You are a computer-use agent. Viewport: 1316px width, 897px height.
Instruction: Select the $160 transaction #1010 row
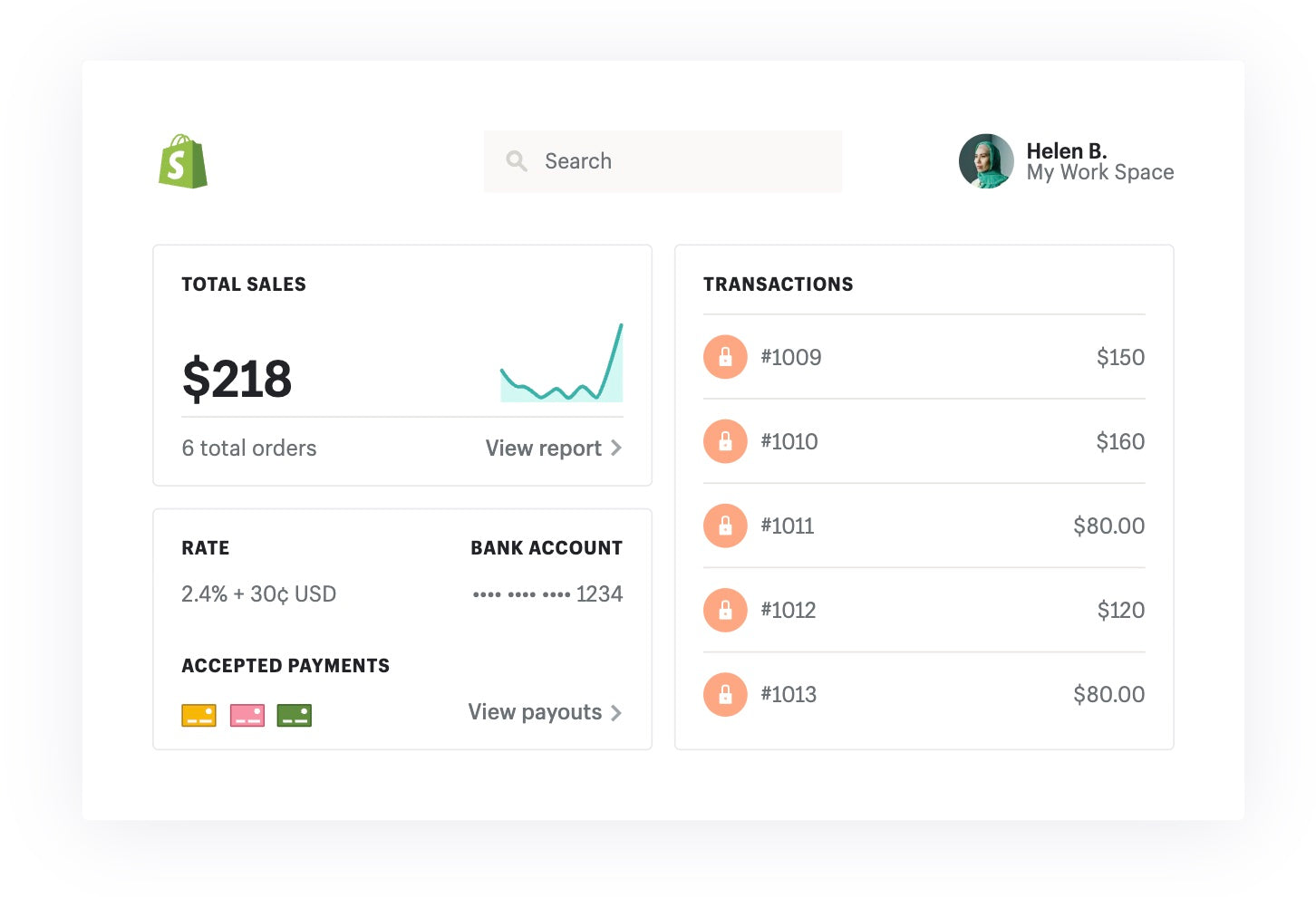pos(924,441)
